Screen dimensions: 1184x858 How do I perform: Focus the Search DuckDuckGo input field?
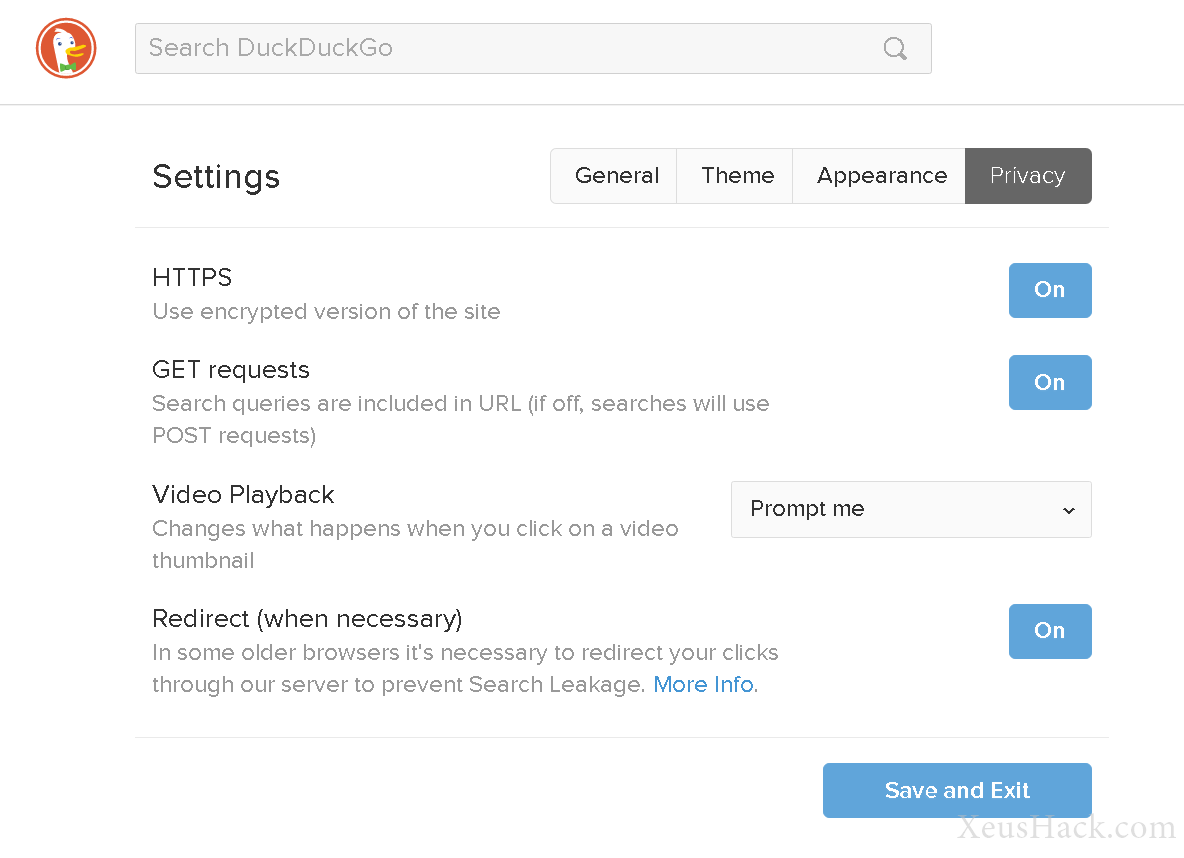[x=533, y=48]
